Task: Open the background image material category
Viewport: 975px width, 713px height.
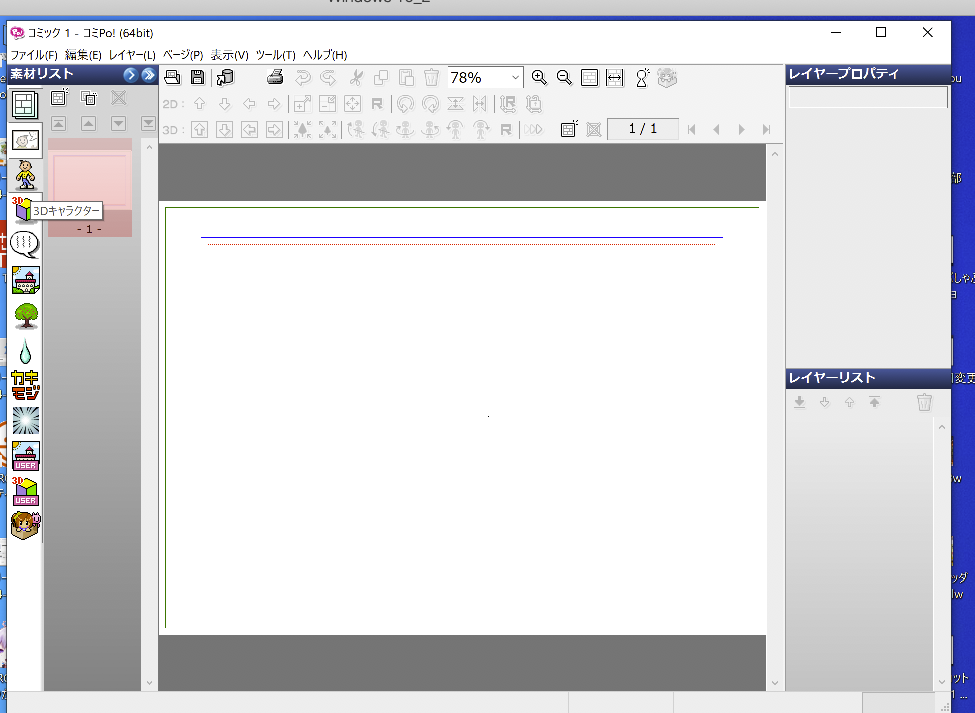Action: coord(25,280)
